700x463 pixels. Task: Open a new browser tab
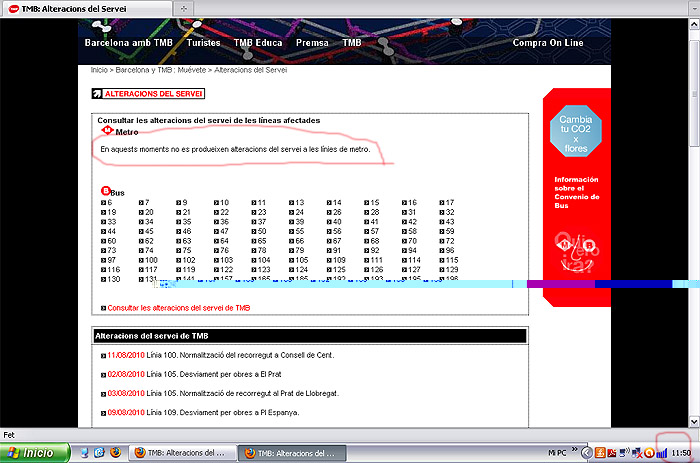coord(183,8)
